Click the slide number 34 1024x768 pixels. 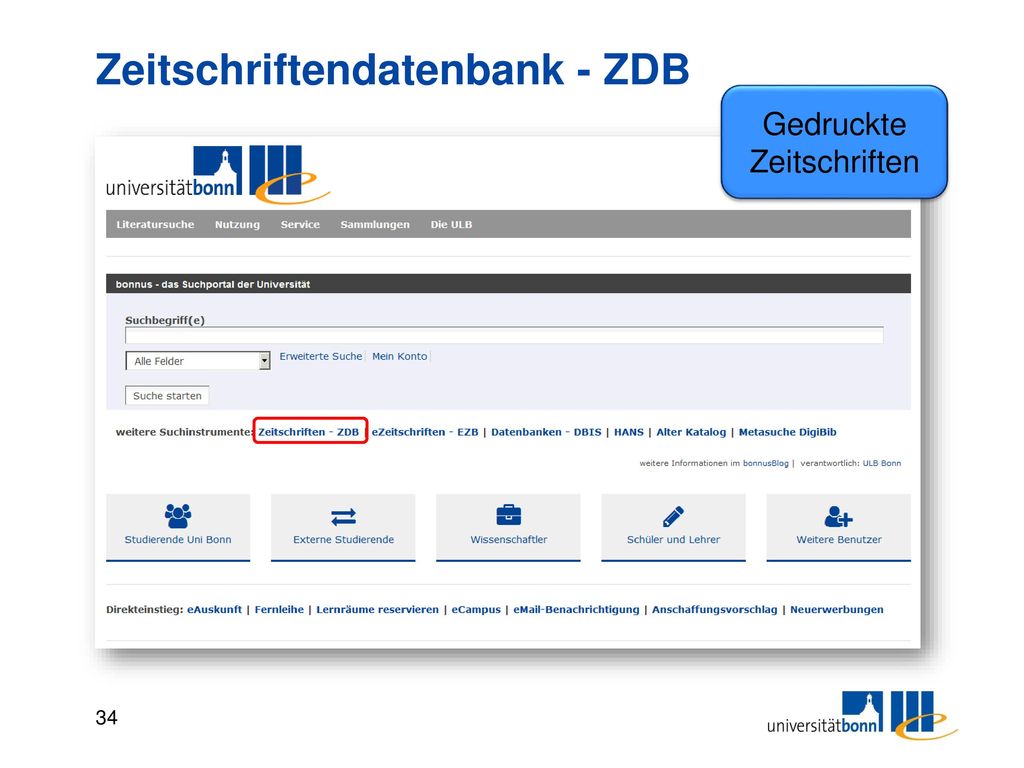click(106, 718)
